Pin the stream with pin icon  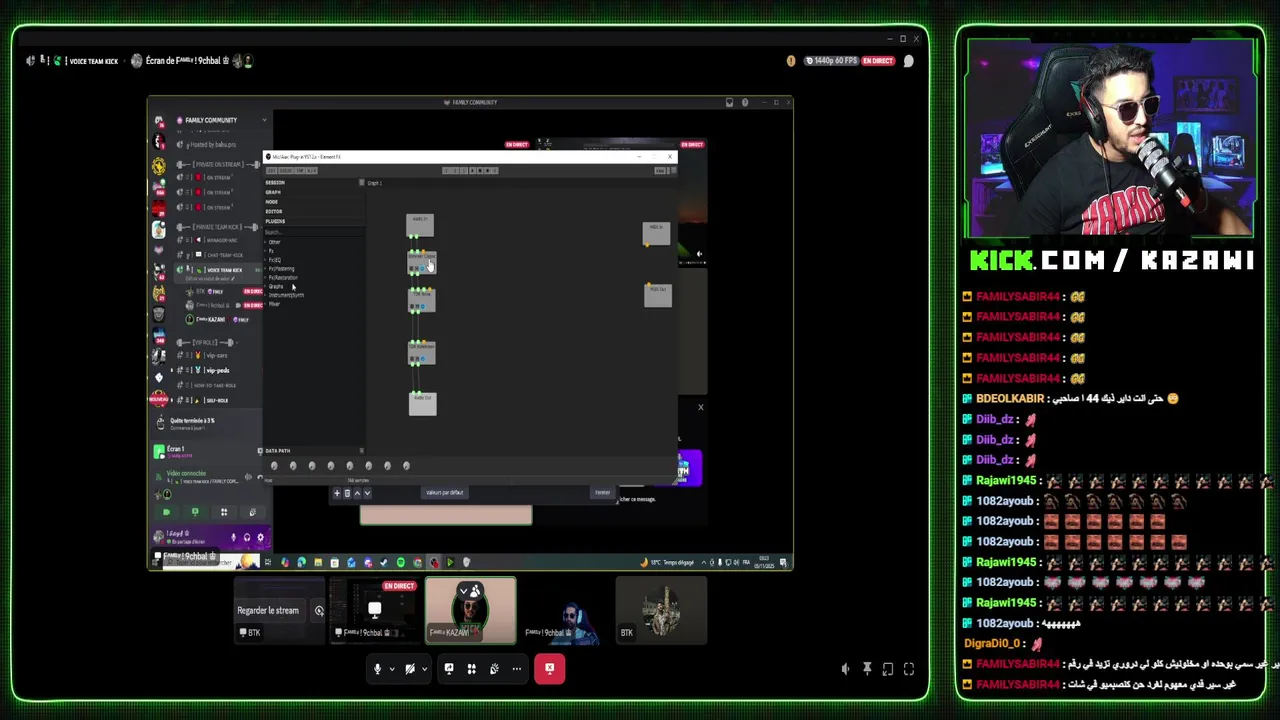click(867, 669)
